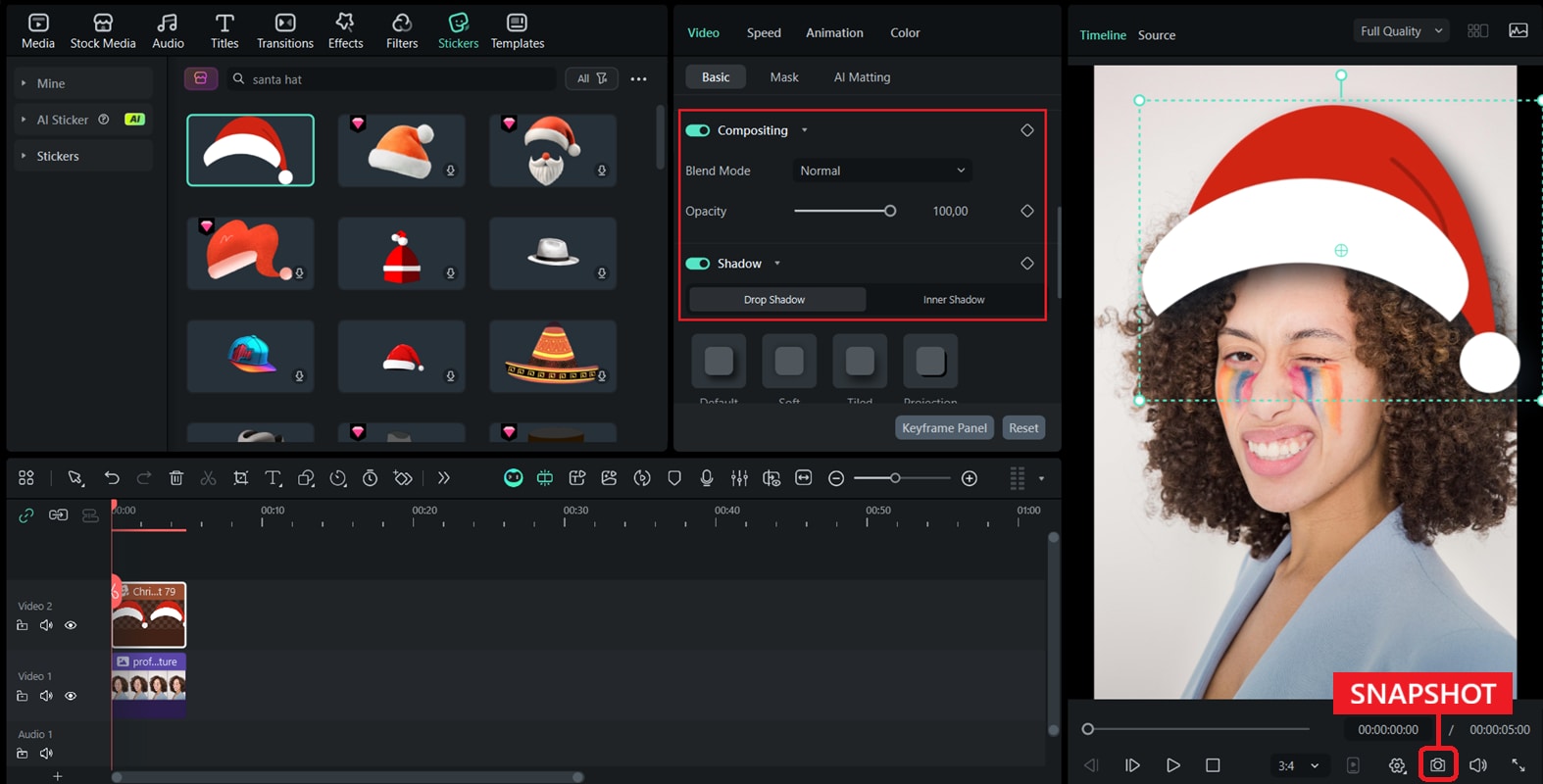1543x784 pixels.
Task: Open the audio mixer icon
Action: [739, 477]
